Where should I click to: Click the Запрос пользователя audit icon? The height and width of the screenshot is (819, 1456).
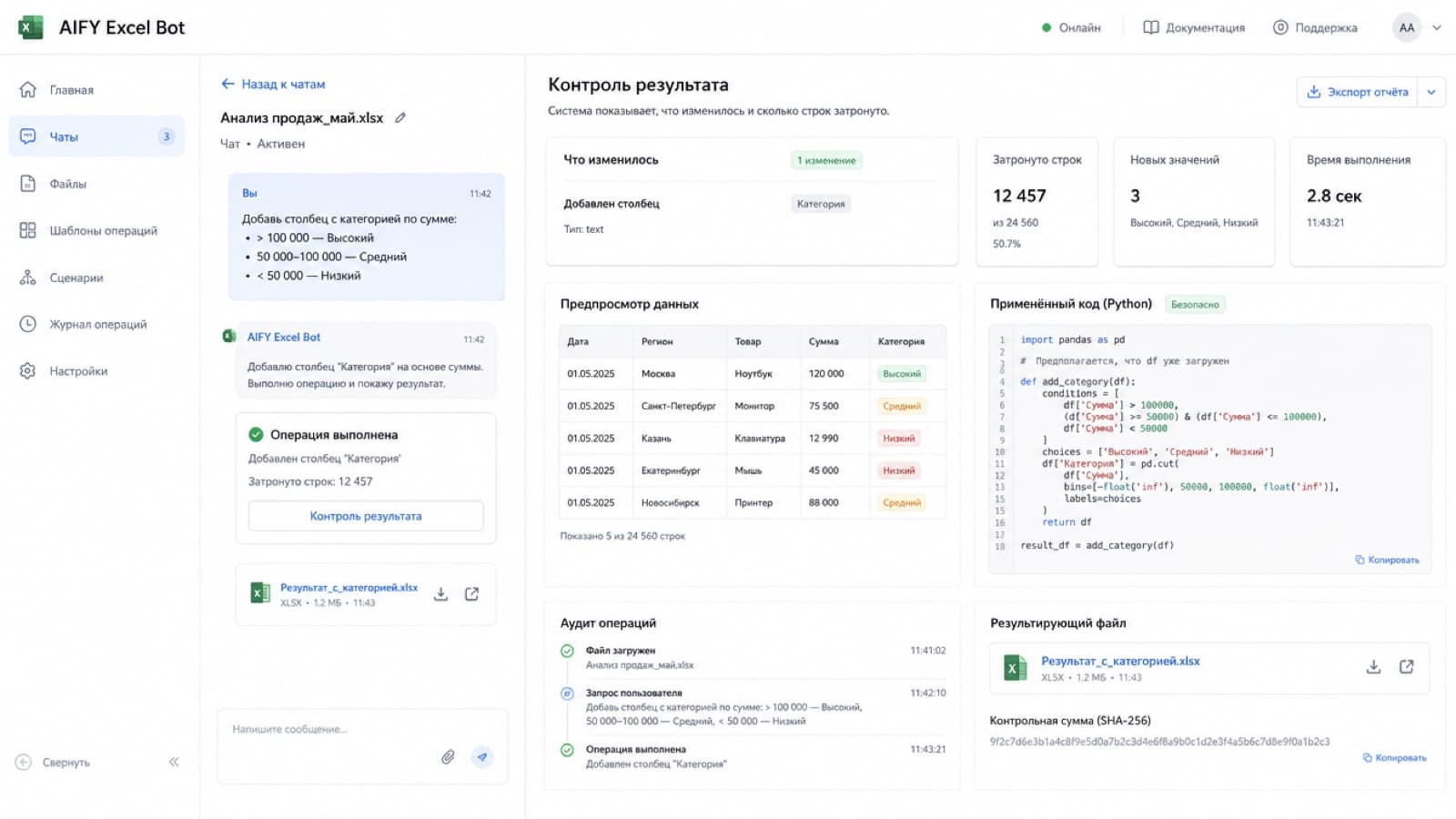567,693
